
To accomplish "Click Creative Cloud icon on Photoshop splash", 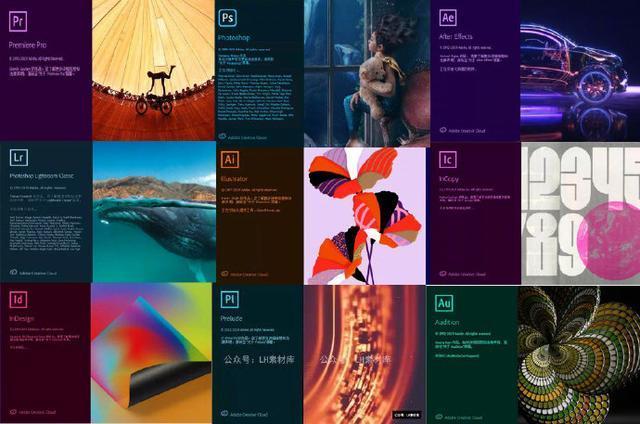I will coord(222,136).
